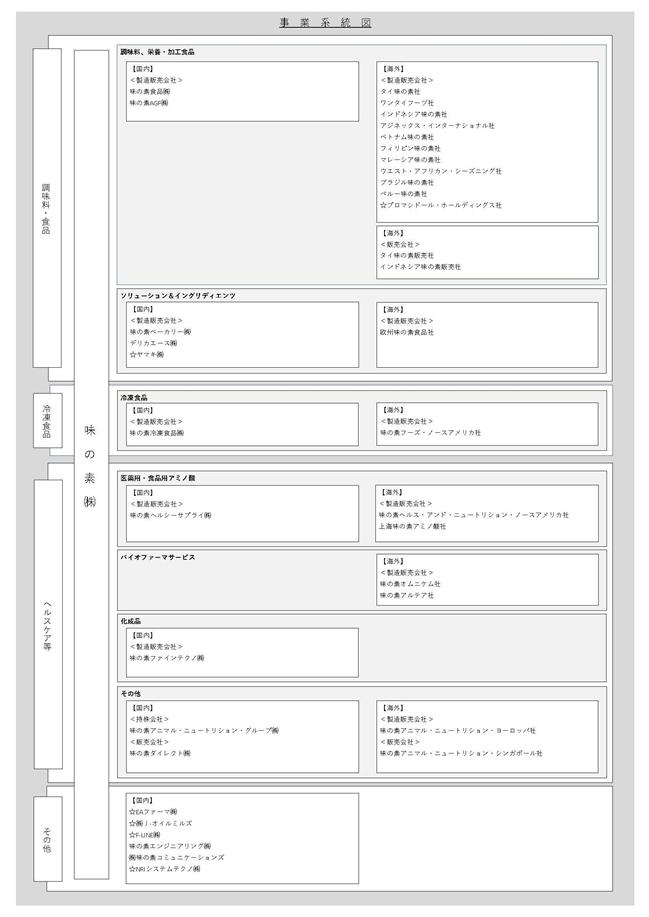Click the text '味の素食品㈱'
The image size is (649, 917).
(x=150, y=91)
